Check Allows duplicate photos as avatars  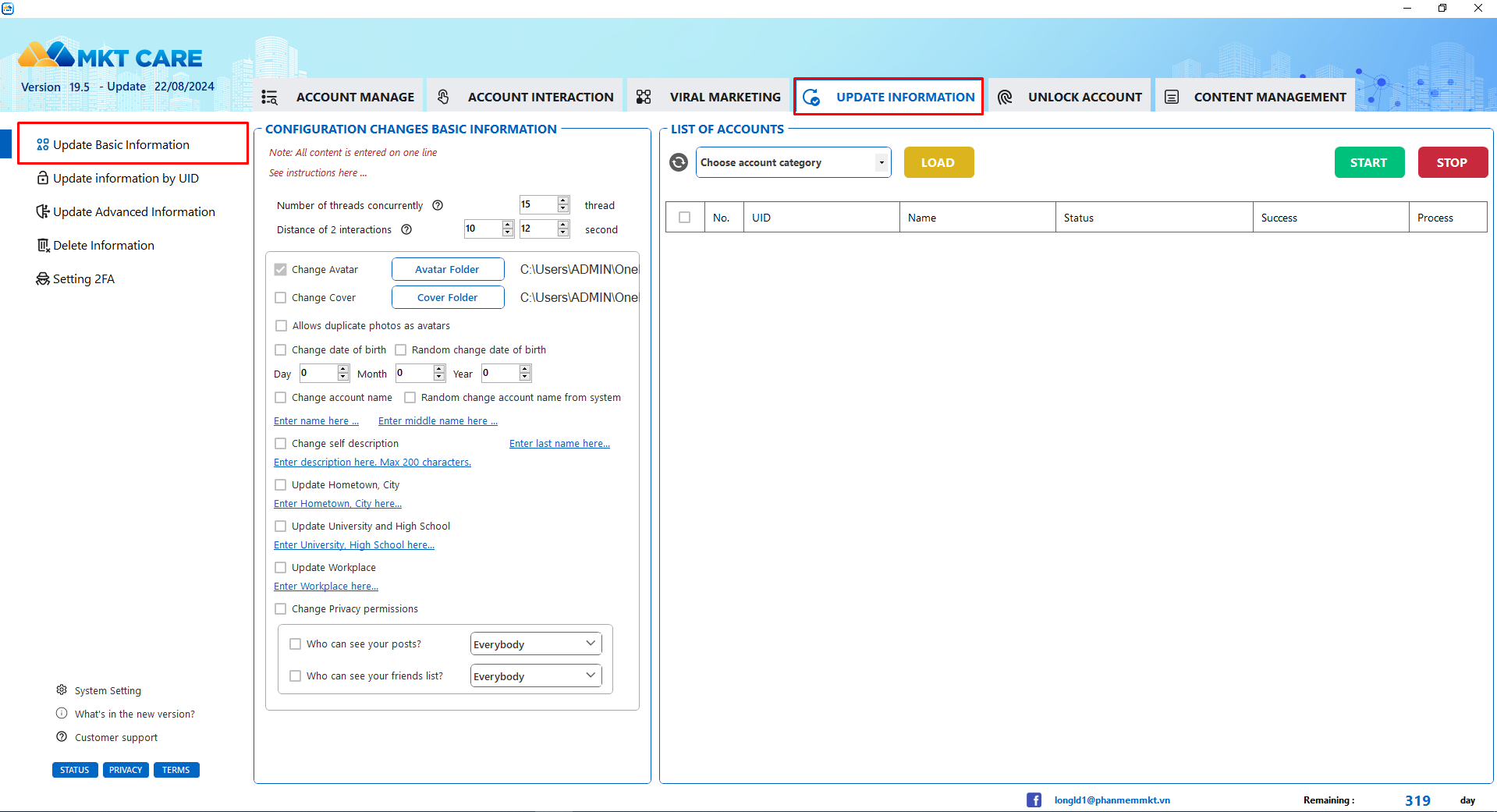tap(281, 325)
